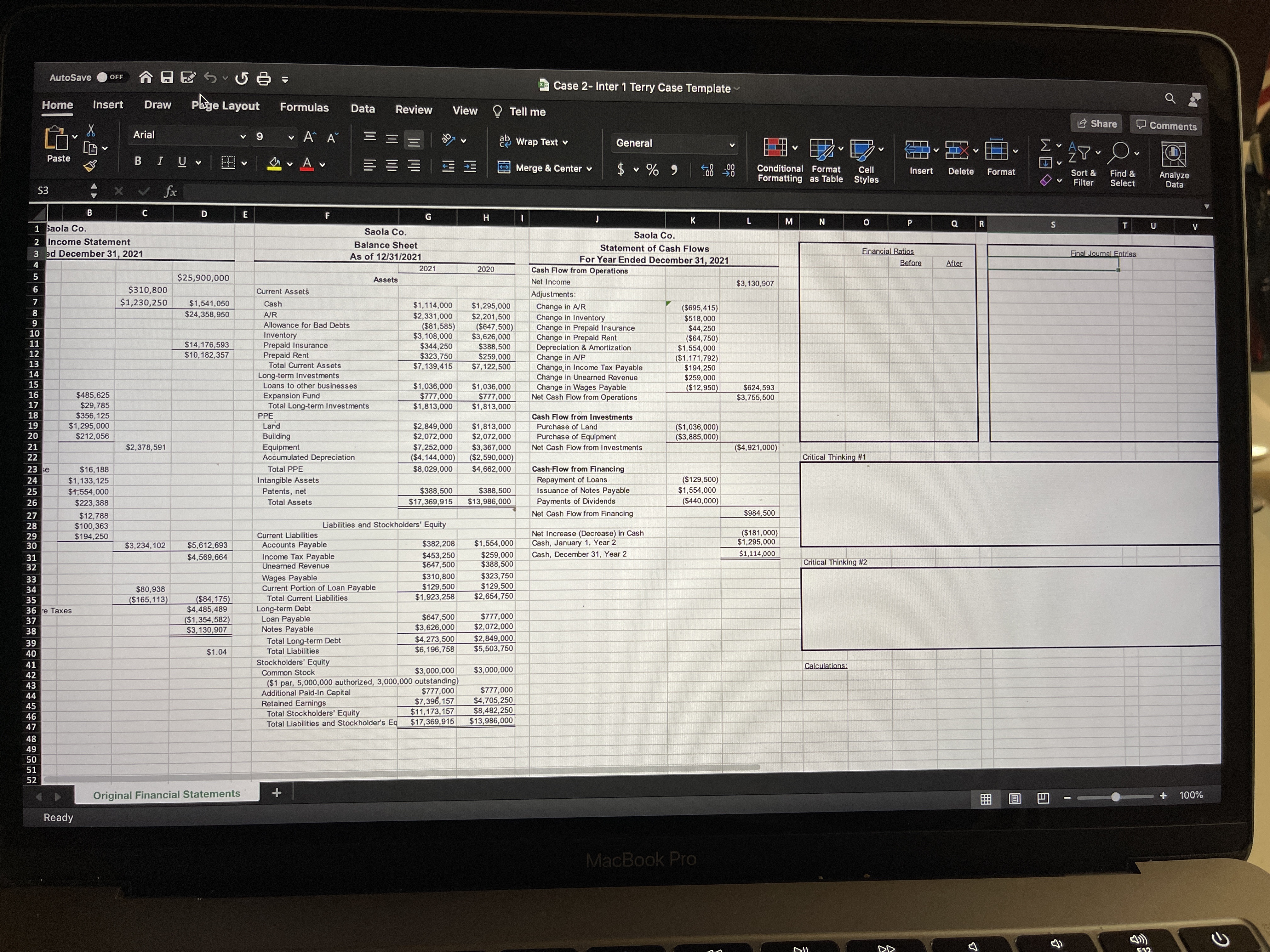This screenshot has height=952, width=1270.
Task: Click the zoom slider handle
Action: (x=1115, y=796)
